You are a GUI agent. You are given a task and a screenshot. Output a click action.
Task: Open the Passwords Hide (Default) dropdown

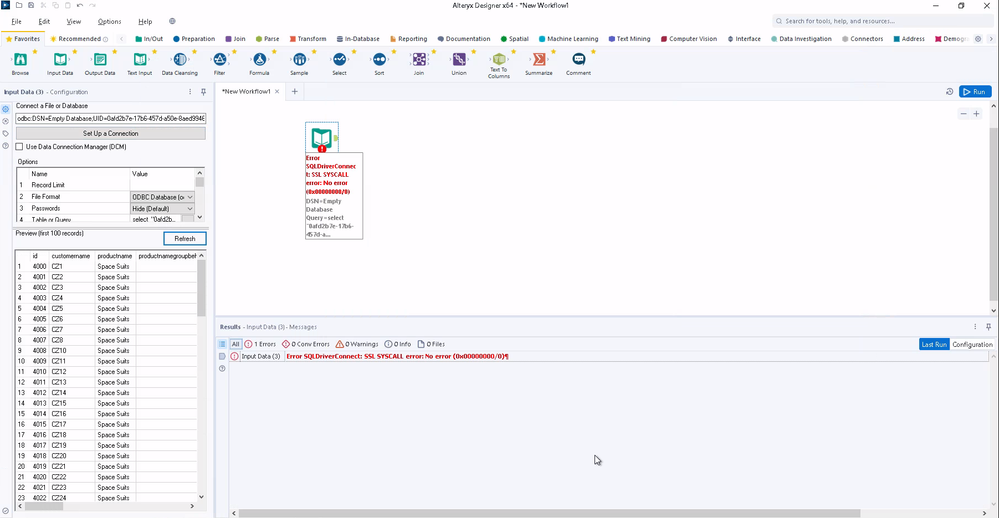[162, 209]
